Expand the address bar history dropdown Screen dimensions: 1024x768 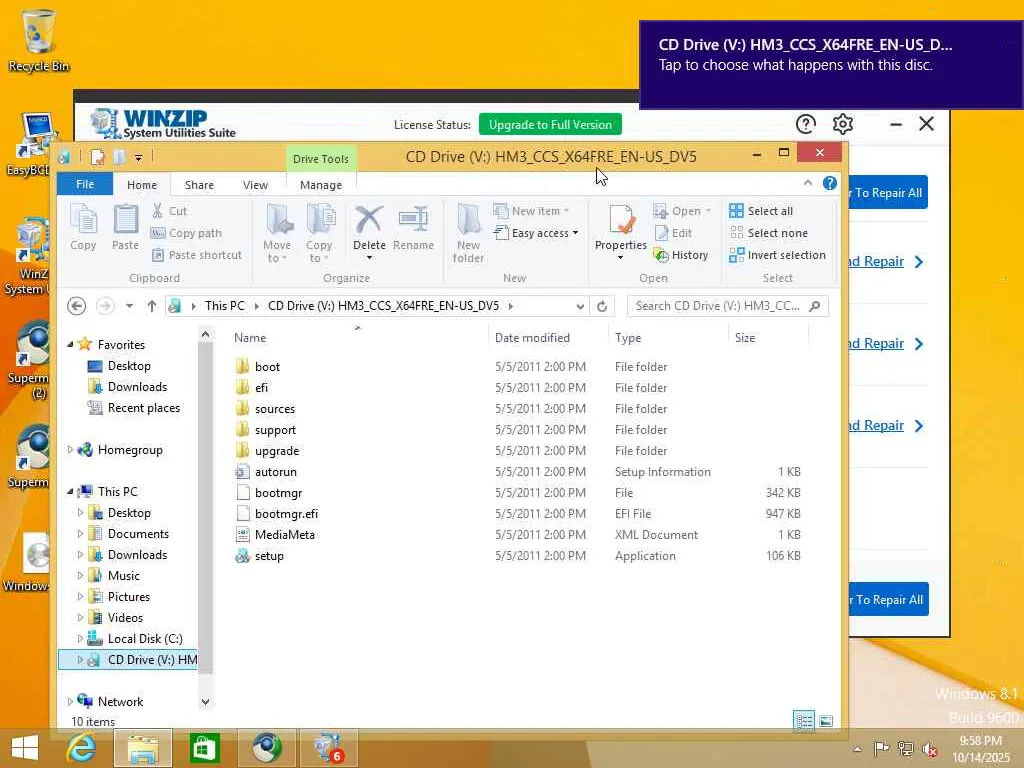(x=580, y=306)
